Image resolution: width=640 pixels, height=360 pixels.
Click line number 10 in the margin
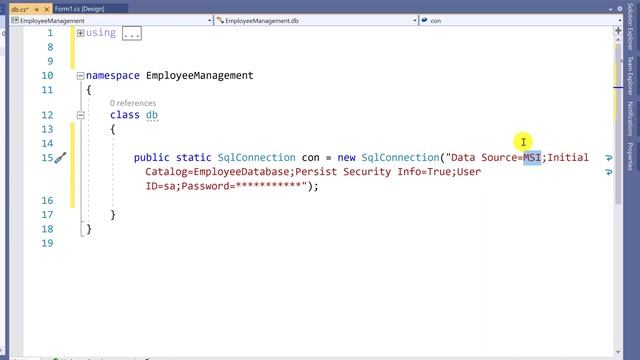point(47,76)
